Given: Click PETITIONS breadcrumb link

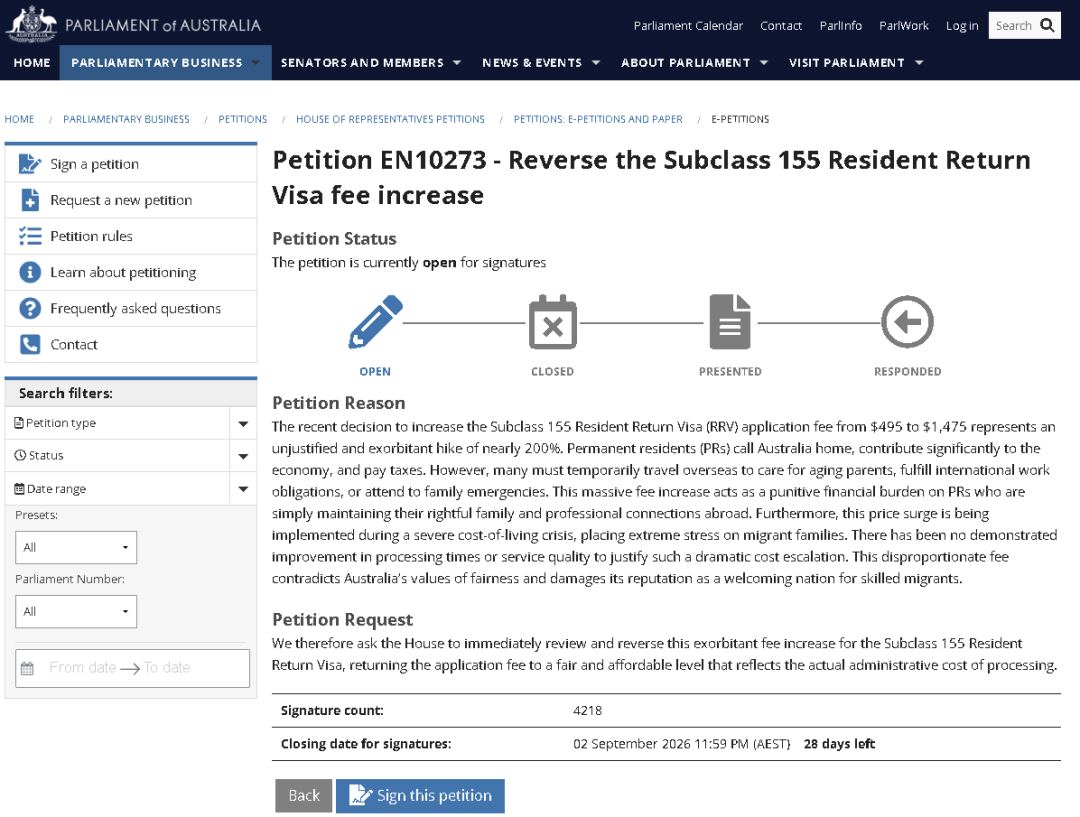Looking at the screenshot, I should click(x=242, y=119).
